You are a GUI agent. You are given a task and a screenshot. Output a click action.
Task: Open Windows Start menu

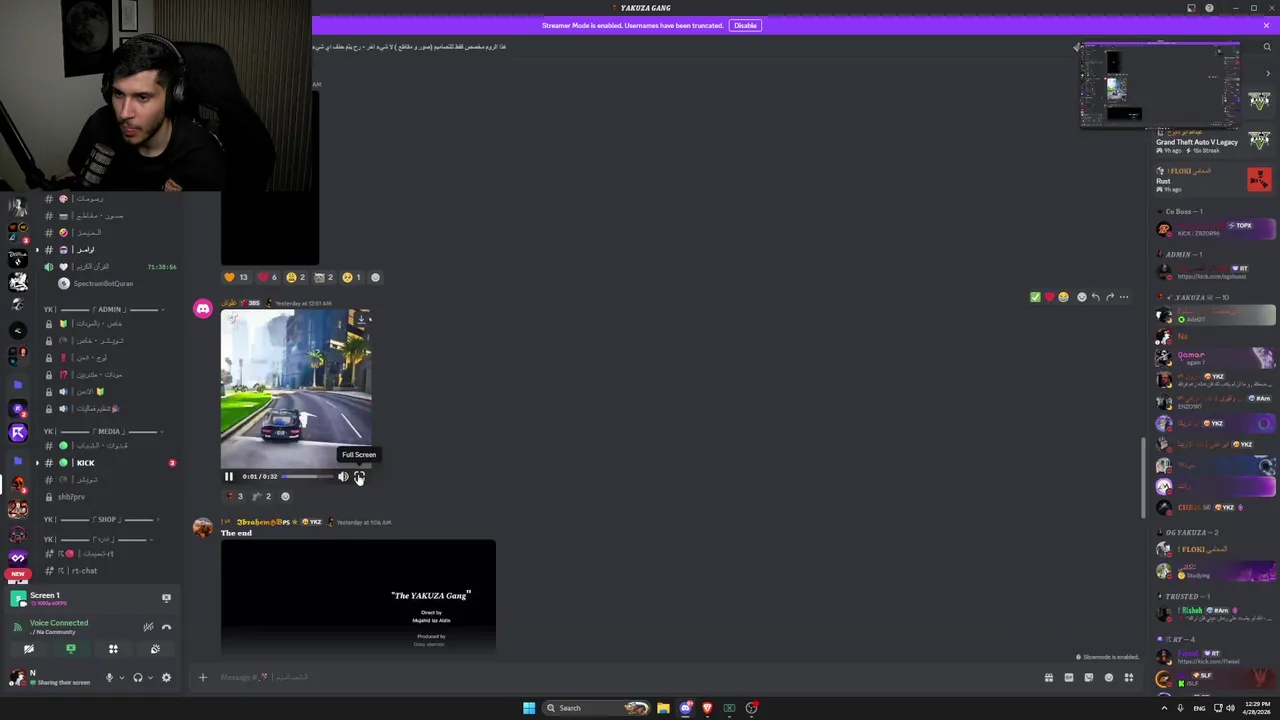pos(529,708)
